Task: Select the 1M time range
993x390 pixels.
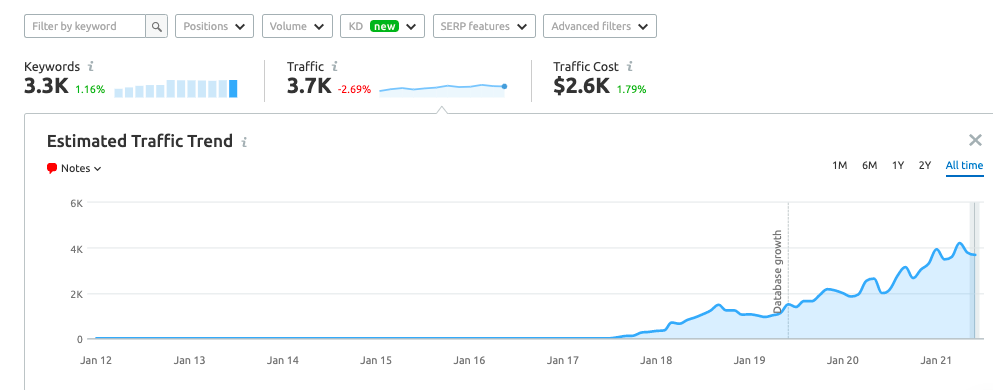Action: pyautogui.click(x=839, y=165)
